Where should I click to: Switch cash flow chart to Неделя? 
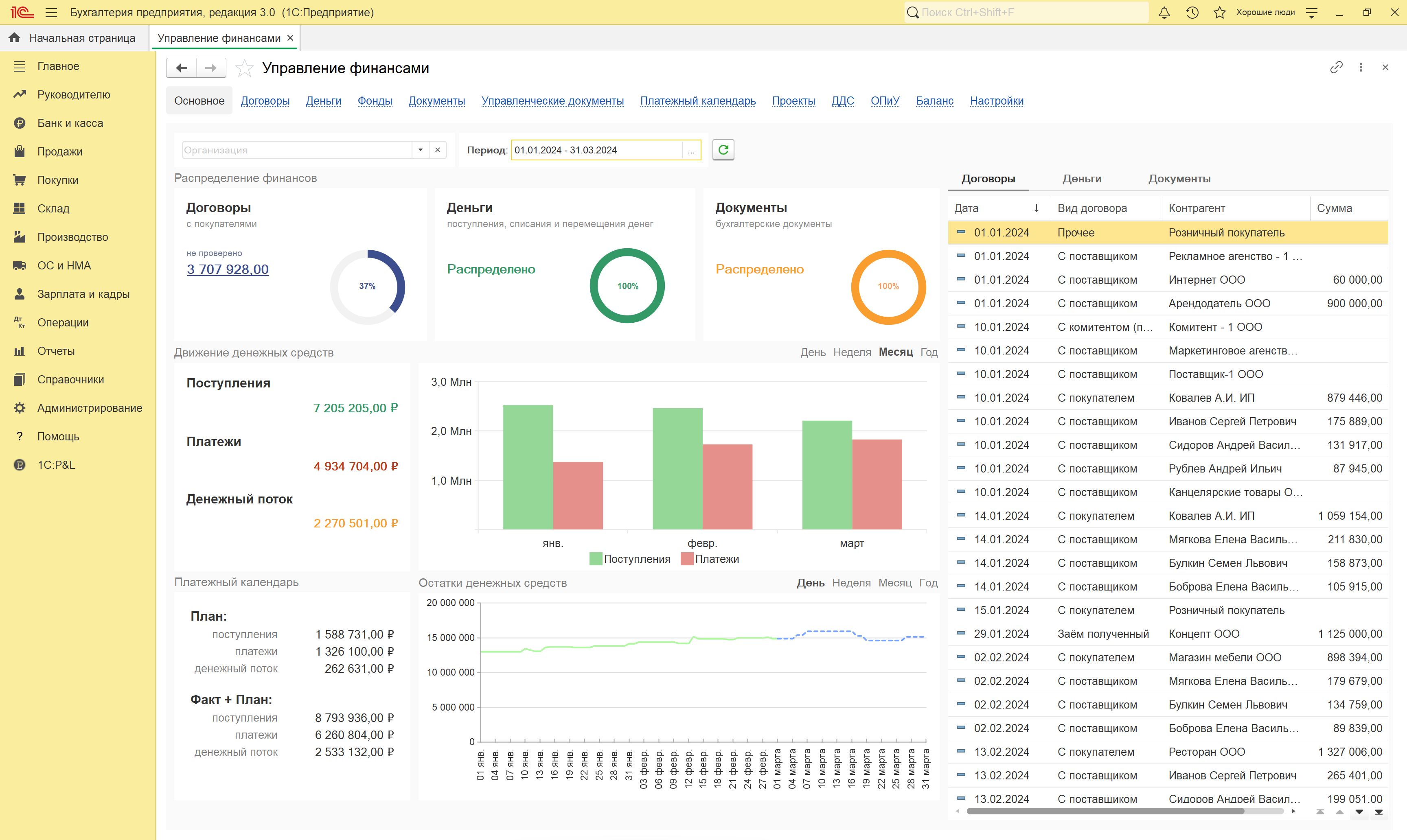[852, 352]
